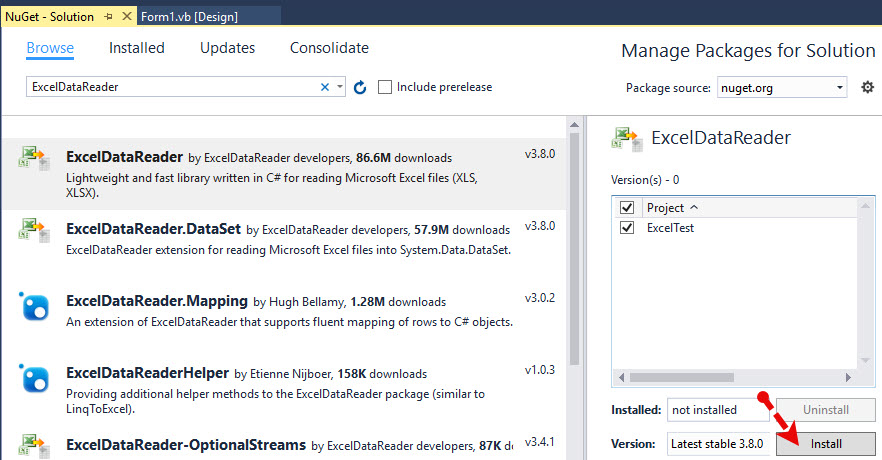The width and height of the screenshot is (882, 460).
Task: Open package source settings gear
Action: 867,87
